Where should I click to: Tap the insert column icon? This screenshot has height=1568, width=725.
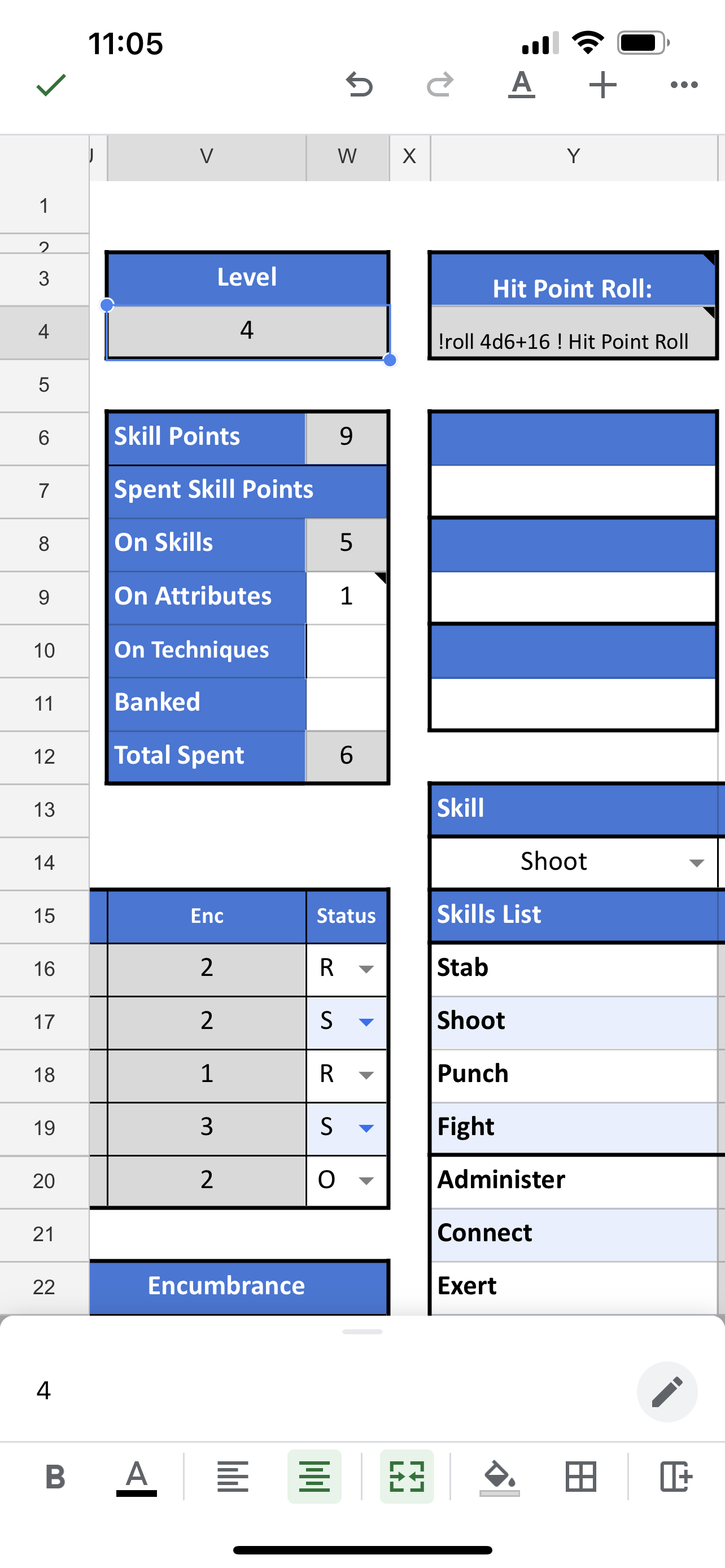pyautogui.click(x=675, y=1477)
